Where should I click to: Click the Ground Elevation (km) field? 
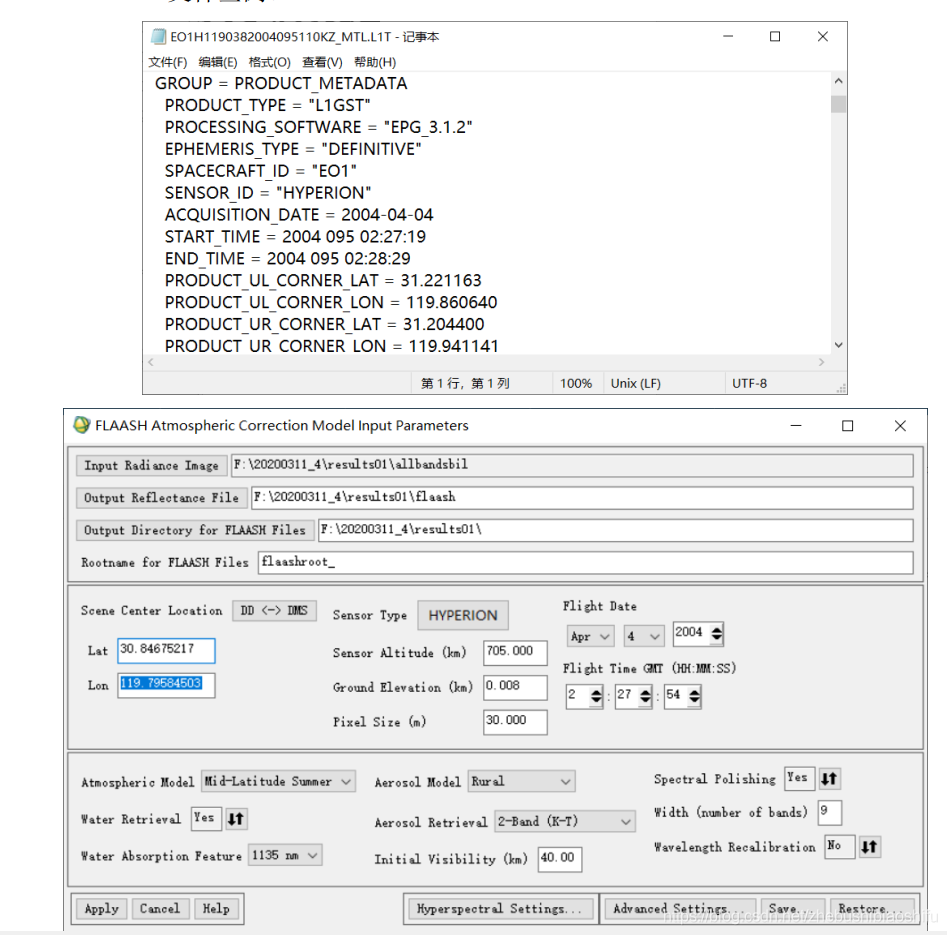pos(515,687)
